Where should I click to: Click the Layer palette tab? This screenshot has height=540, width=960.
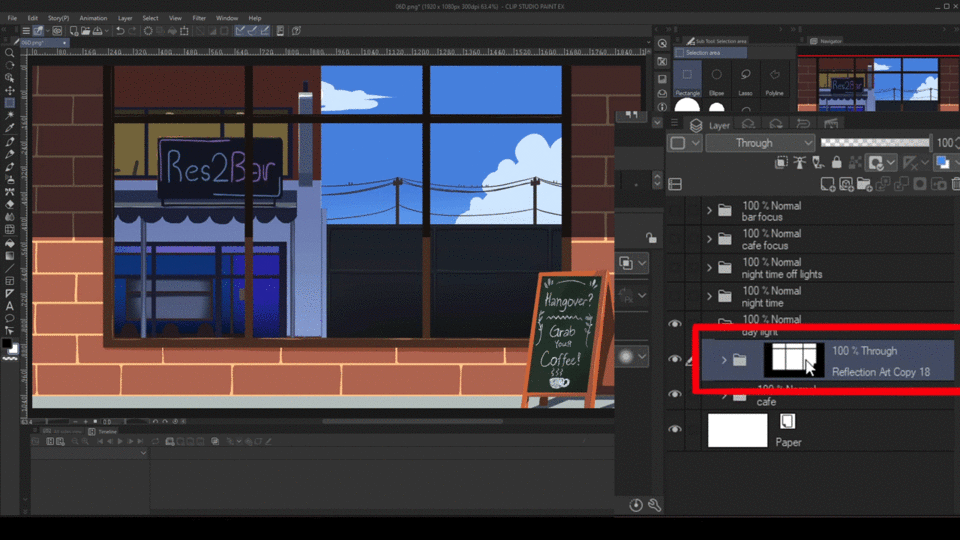710,125
